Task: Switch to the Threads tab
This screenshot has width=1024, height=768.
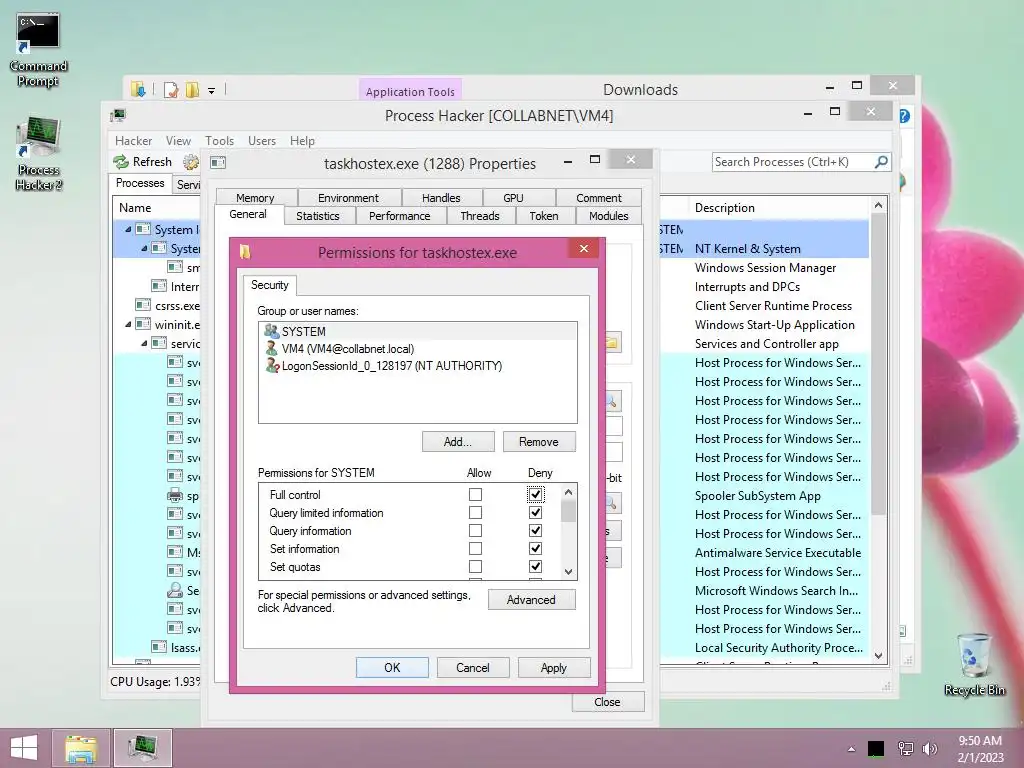Action: click(x=479, y=216)
